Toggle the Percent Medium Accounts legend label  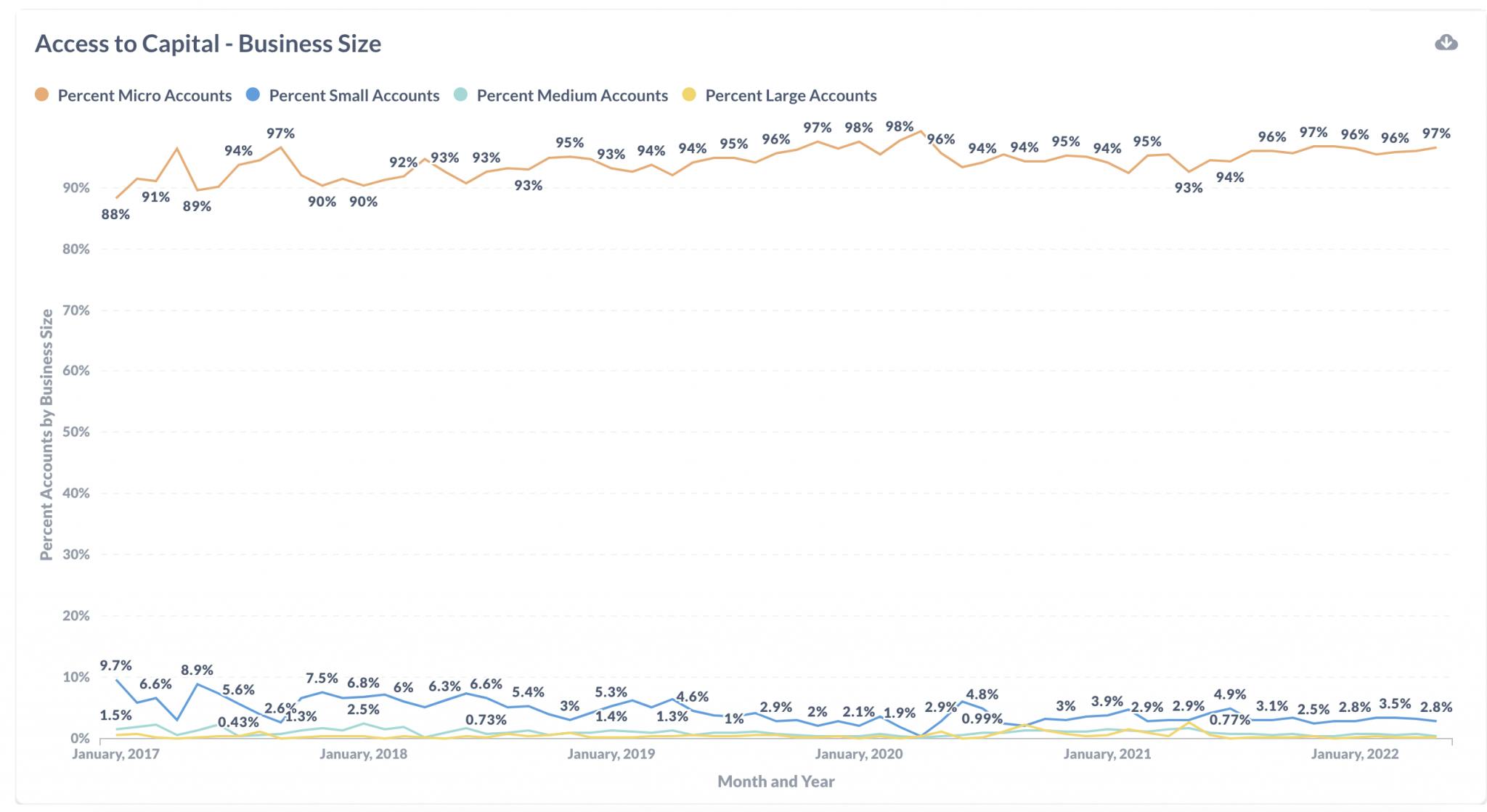pos(572,96)
